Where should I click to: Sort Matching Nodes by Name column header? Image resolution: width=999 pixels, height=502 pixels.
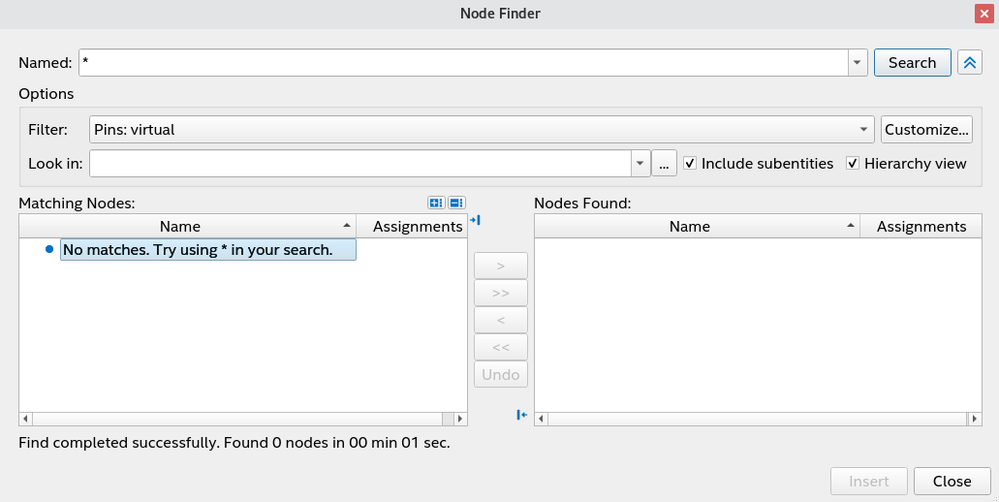click(x=181, y=226)
